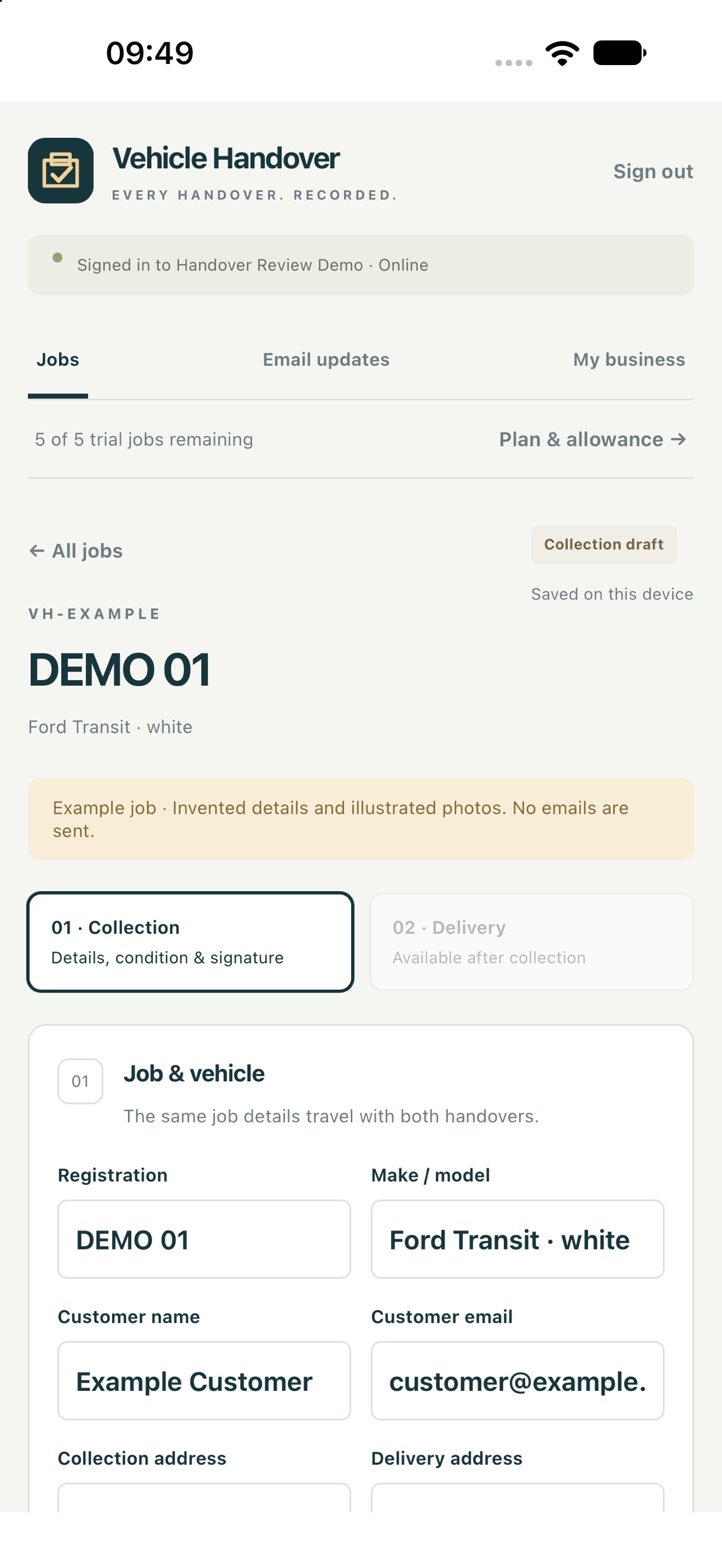This screenshot has width=722, height=1568.
Task: Tap the 09:49 clock in status bar
Action: tap(150, 53)
